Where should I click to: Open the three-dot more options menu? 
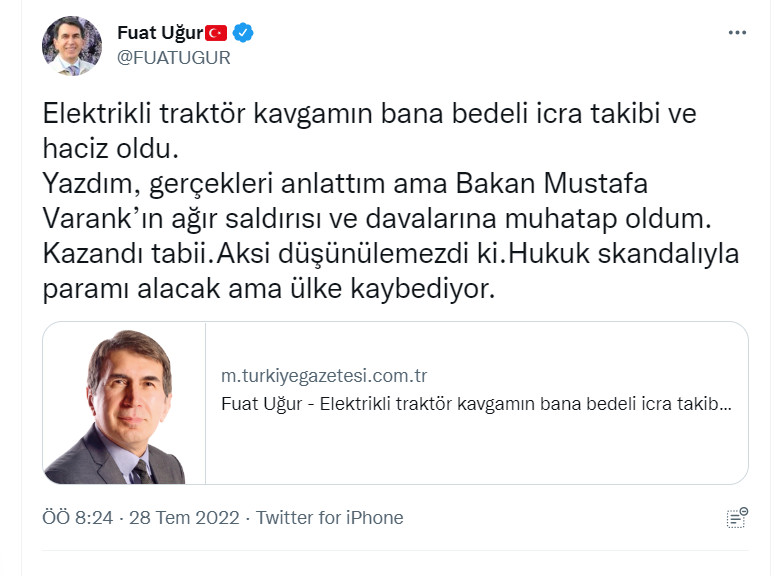point(737,33)
